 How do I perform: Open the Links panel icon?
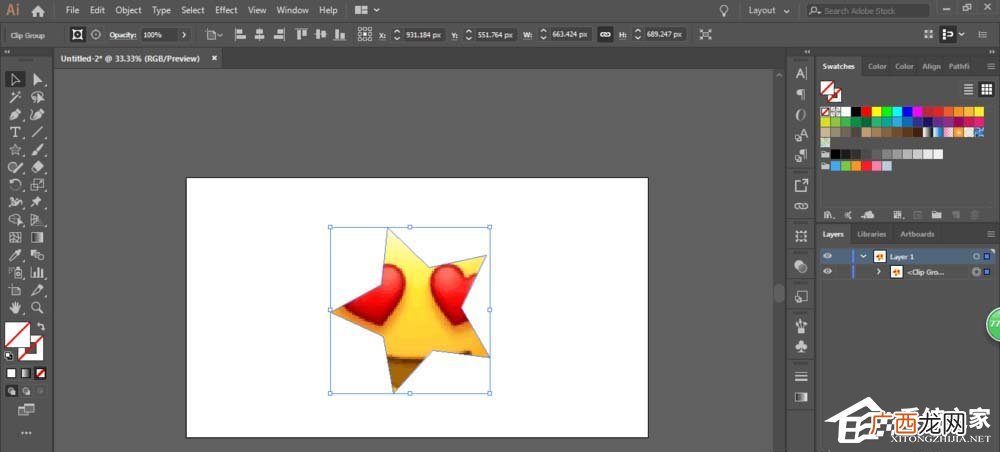(x=802, y=206)
